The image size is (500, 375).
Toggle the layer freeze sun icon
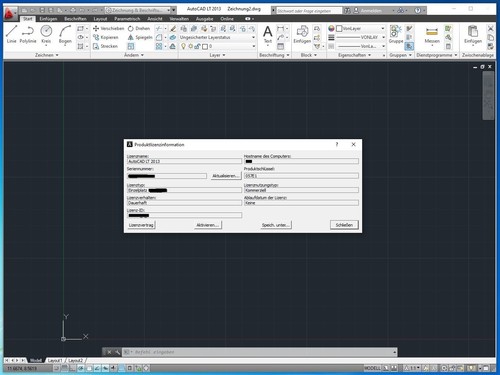click(x=190, y=46)
